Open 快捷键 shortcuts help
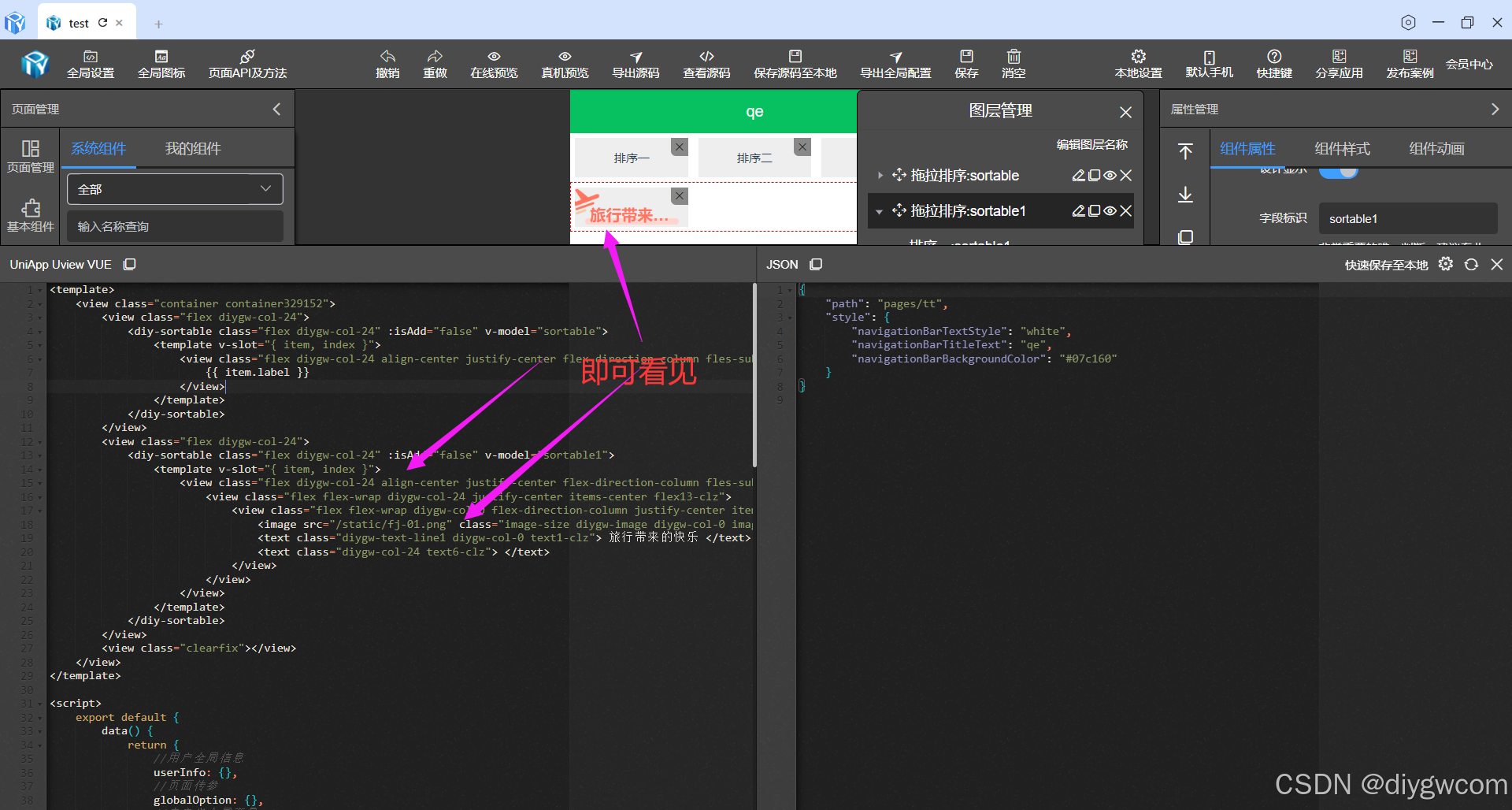Viewport: 1512px width, 810px height. point(1273,65)
